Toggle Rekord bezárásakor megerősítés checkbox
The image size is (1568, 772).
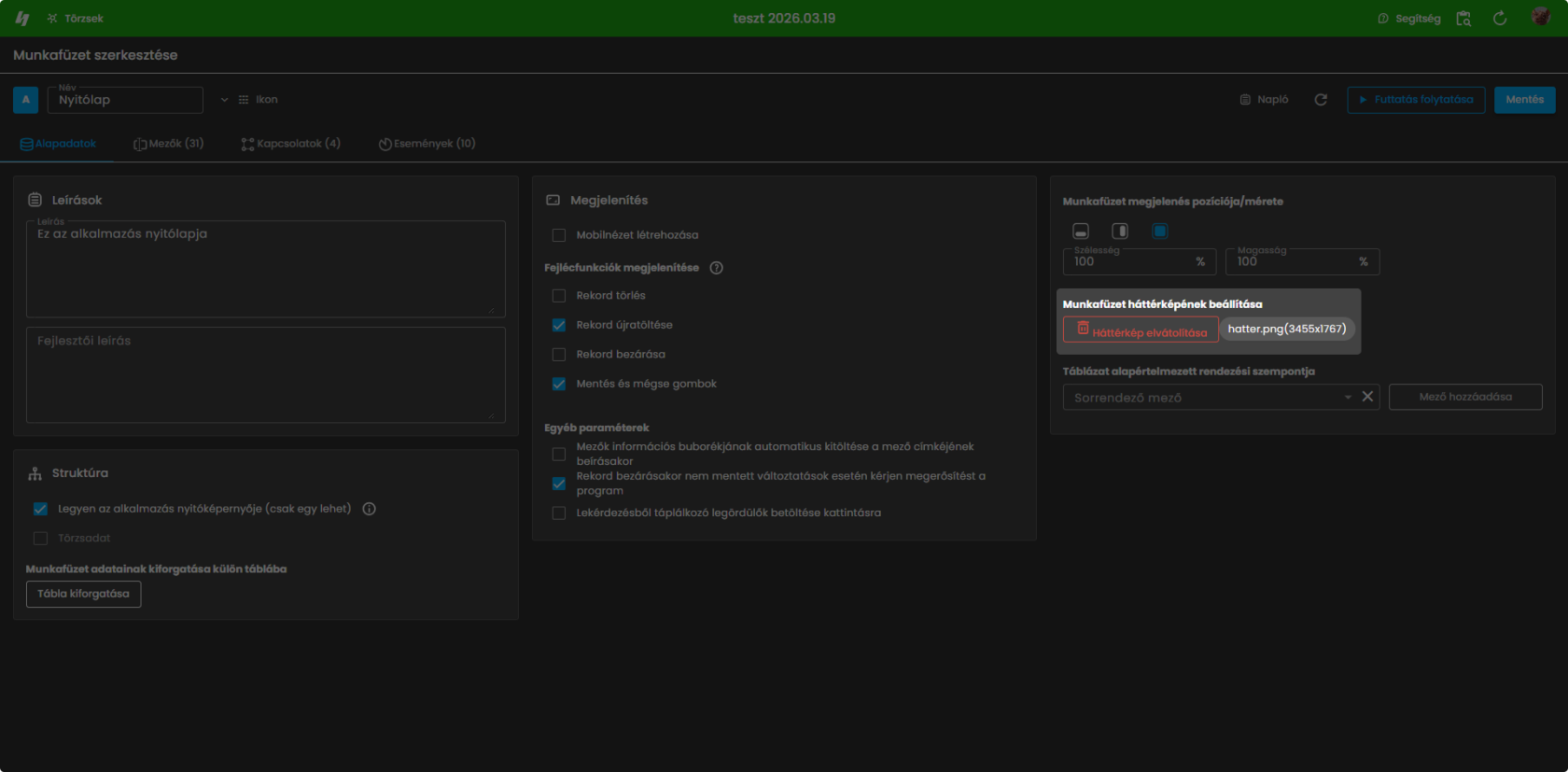(559, 484)
